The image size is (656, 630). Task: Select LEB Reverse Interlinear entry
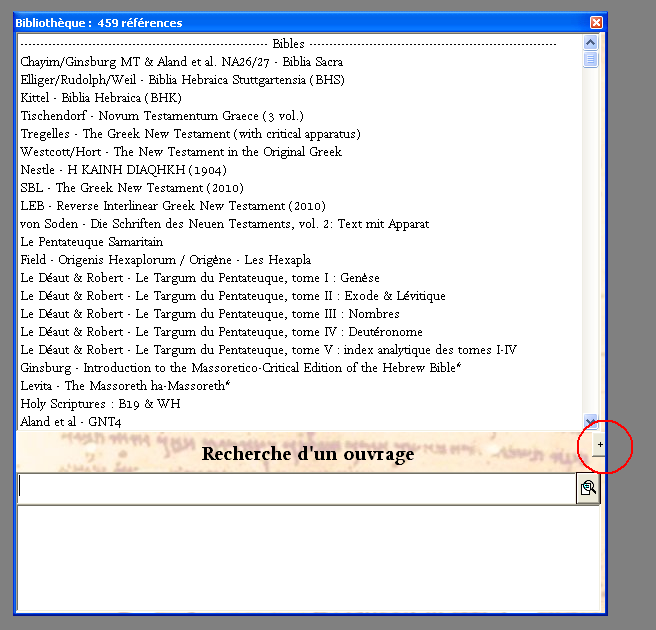(x=173, y=206)
